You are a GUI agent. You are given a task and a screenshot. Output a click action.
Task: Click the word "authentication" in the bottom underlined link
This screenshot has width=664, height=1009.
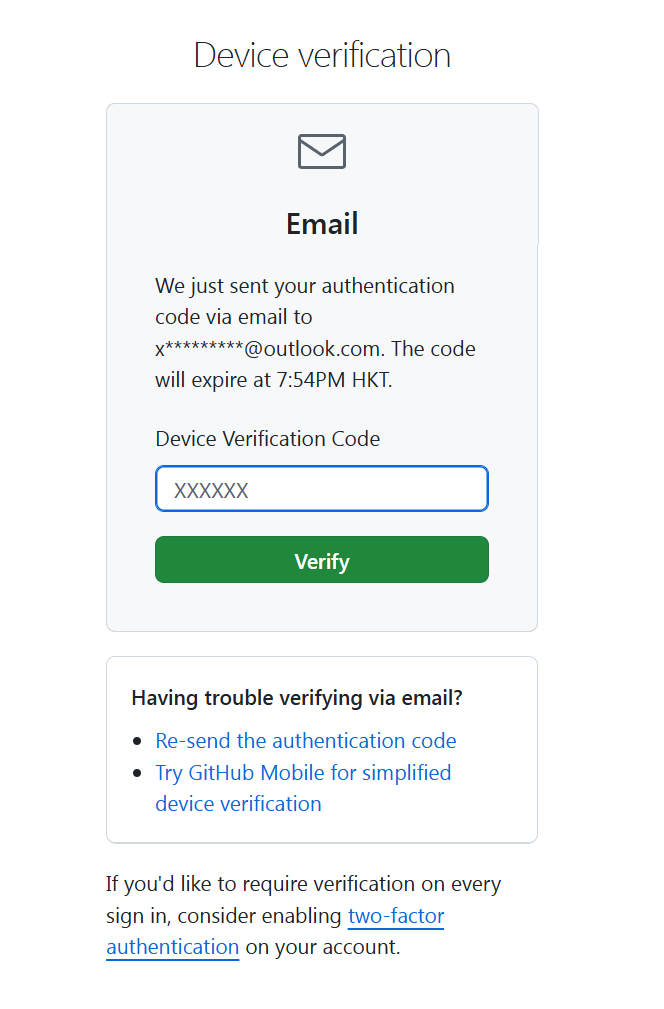(173, 947)
